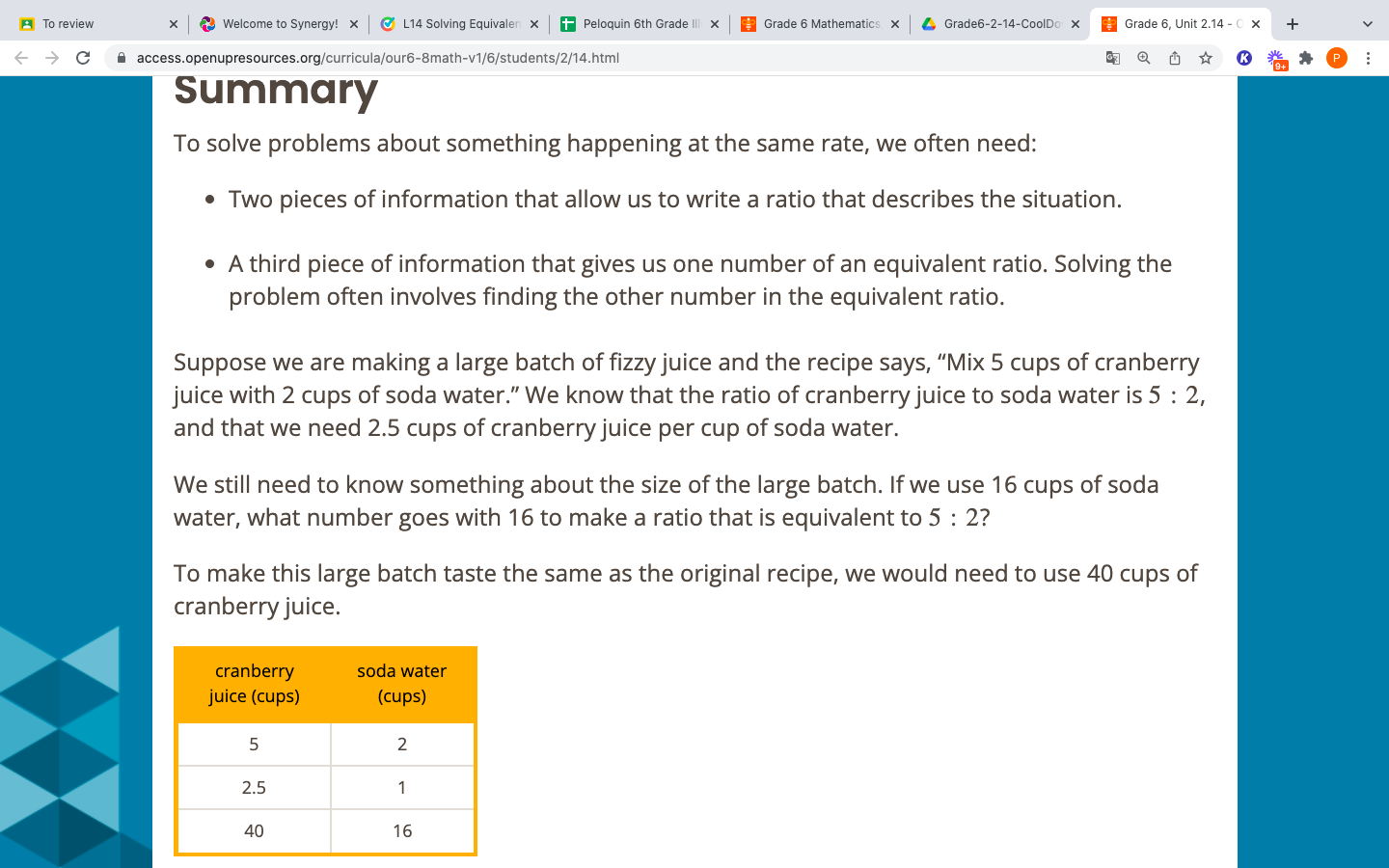1389x868 pixels.
Task: Switch to the "Welcome to Synergy!" tab
Action: tap(272, 24)
